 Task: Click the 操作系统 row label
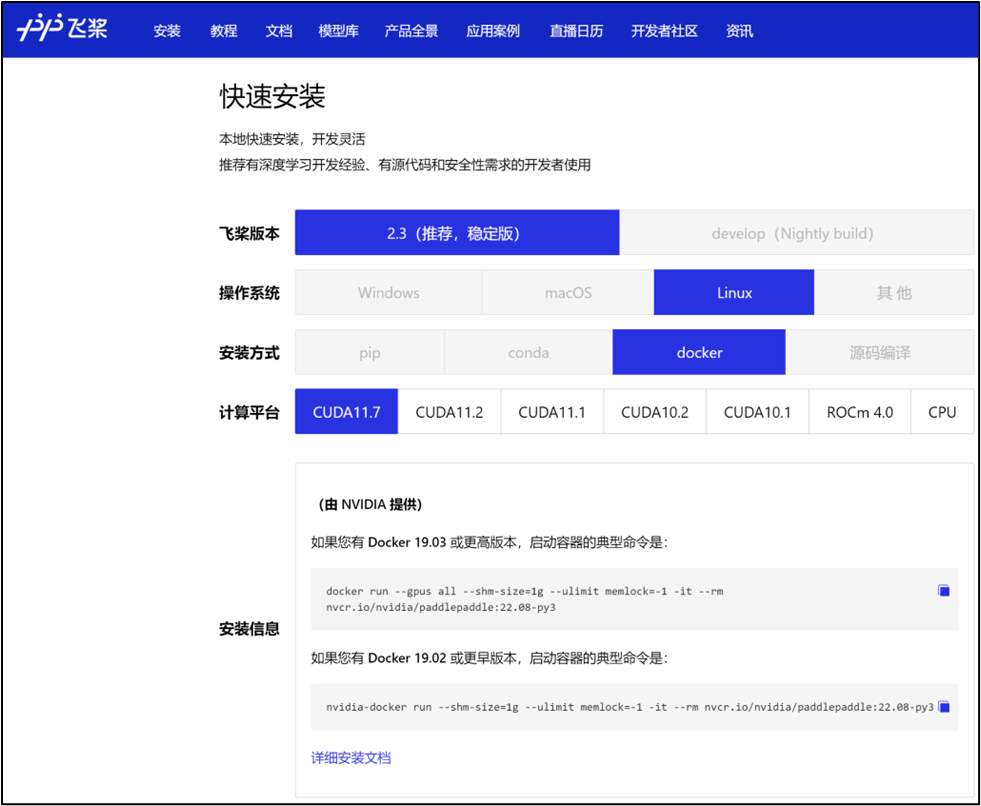click(249, 293)
